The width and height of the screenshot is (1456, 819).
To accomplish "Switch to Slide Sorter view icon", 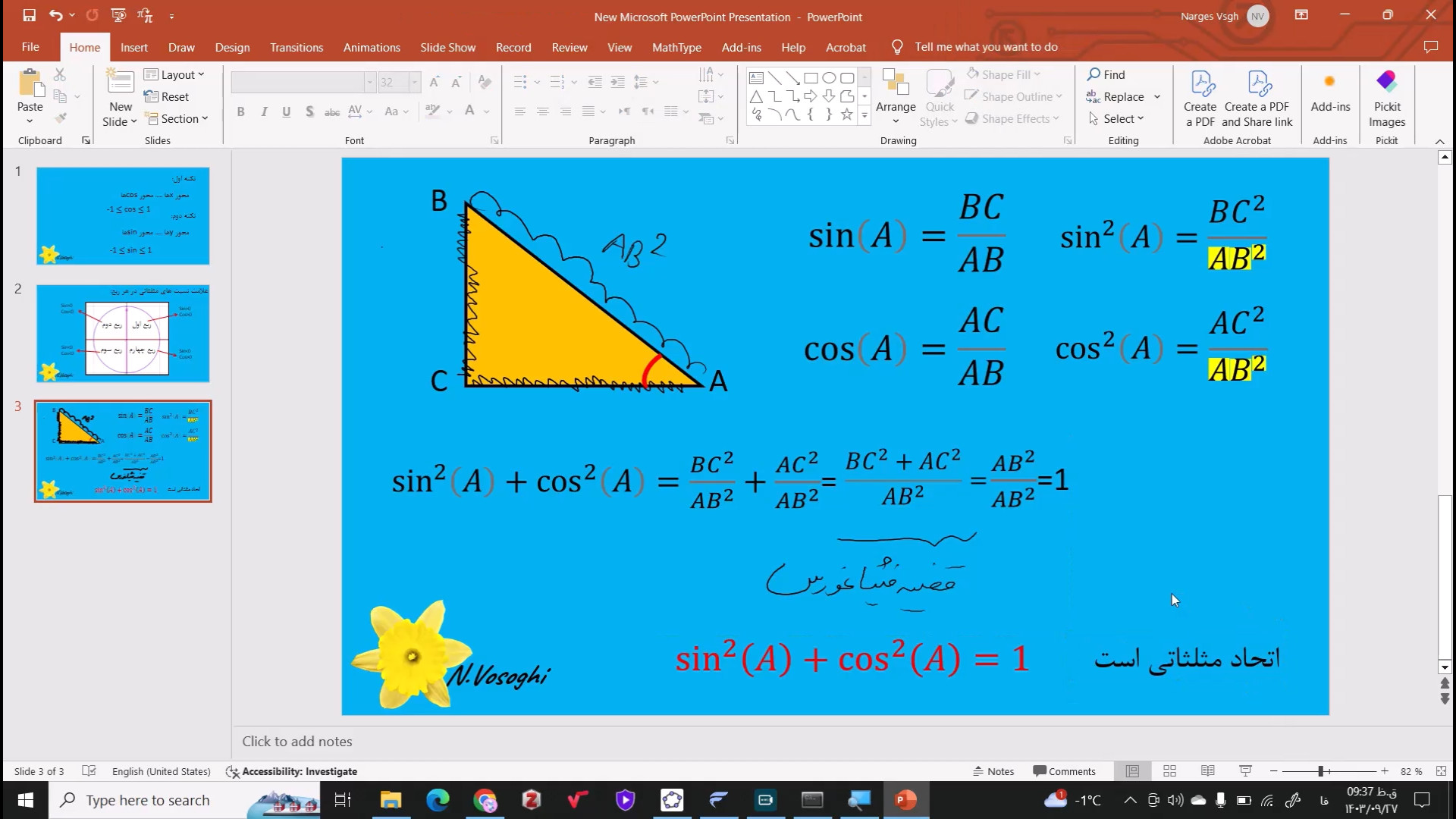I will click(x=1169, y=771).
